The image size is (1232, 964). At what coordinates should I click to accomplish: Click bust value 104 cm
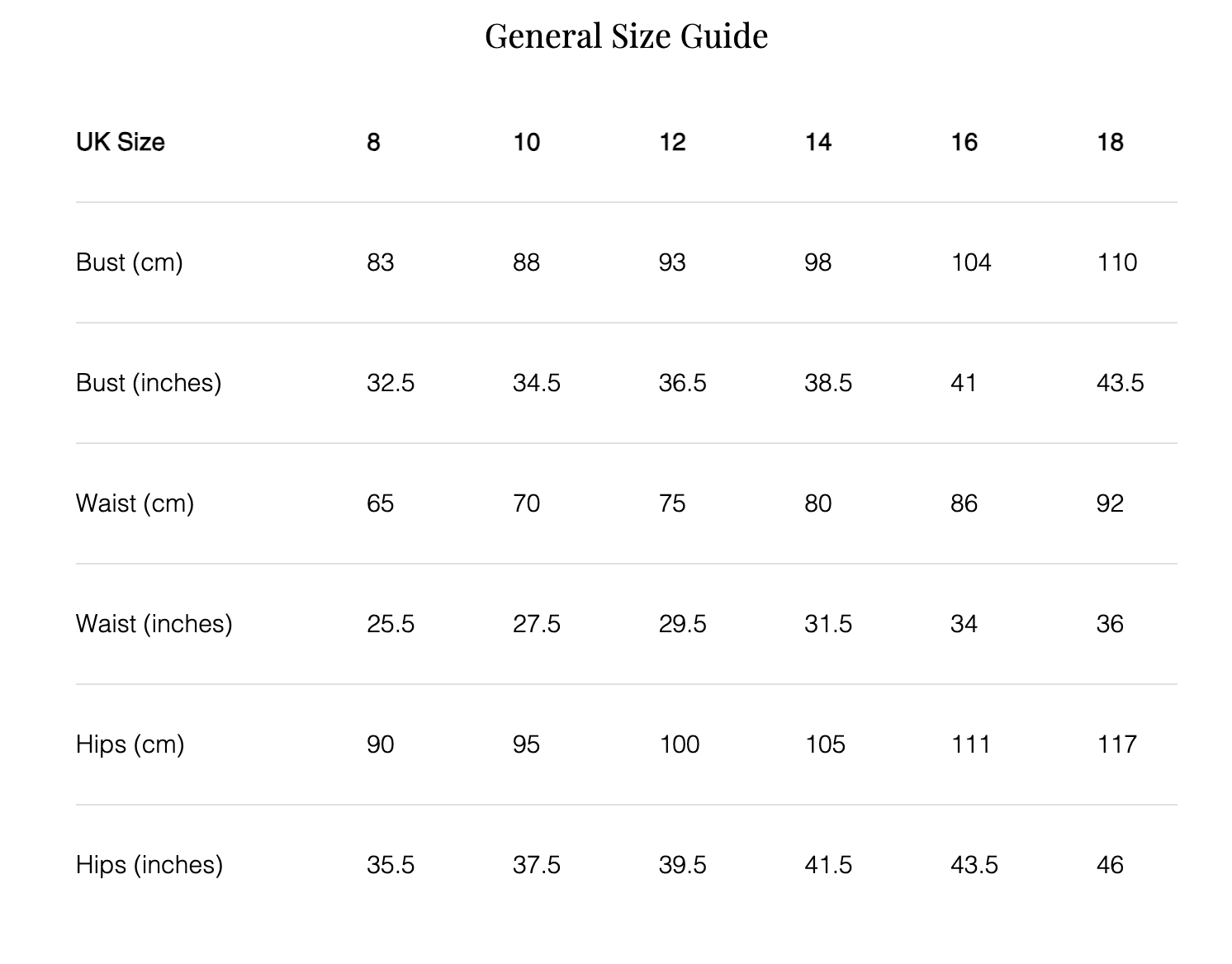(x=970, y=262)
